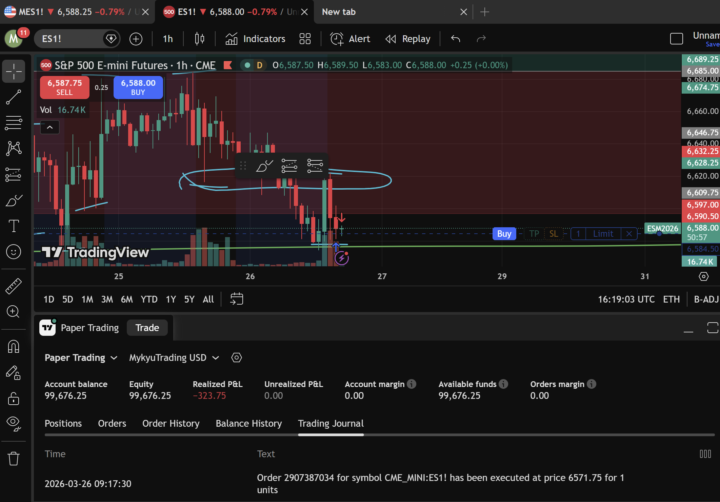Hide all drawings with eye icon
This screenshot has height=502, width=720.
[14, 423]
